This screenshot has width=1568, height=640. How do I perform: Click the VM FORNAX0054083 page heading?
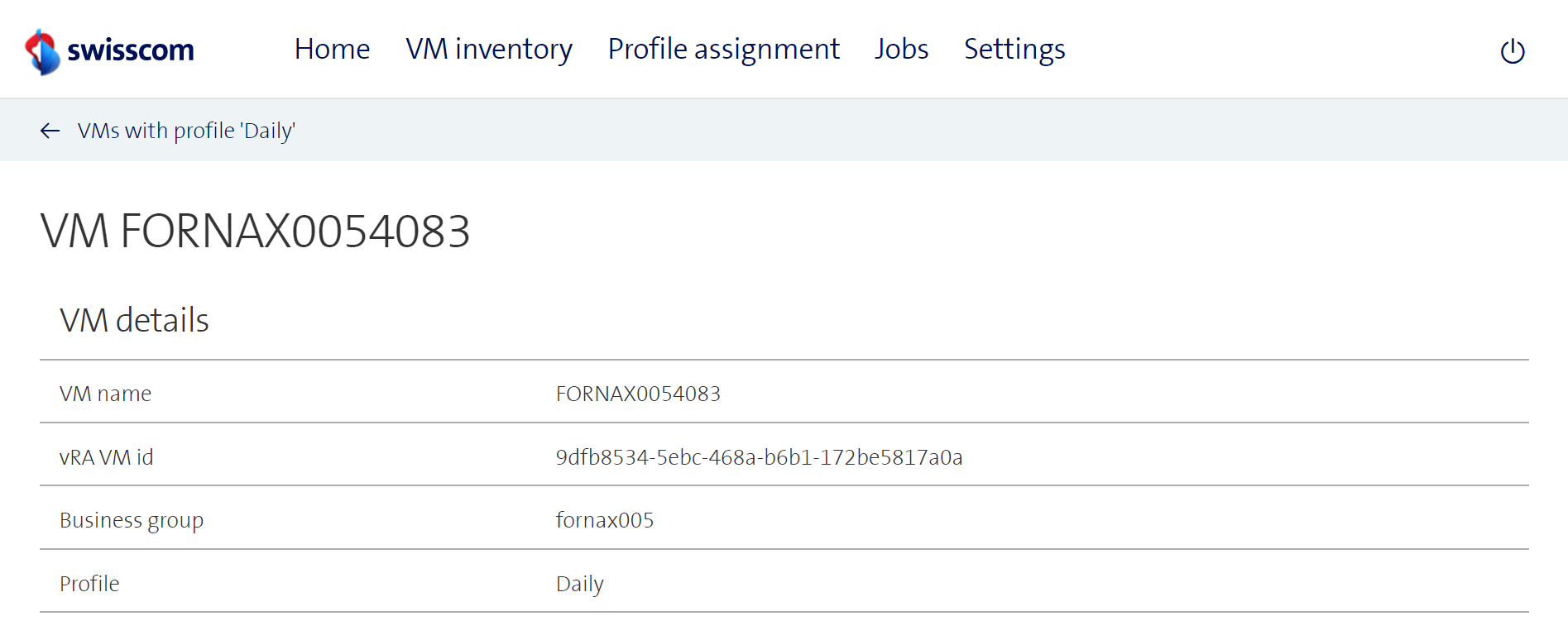pyautogui.click(x=255, y=231)
